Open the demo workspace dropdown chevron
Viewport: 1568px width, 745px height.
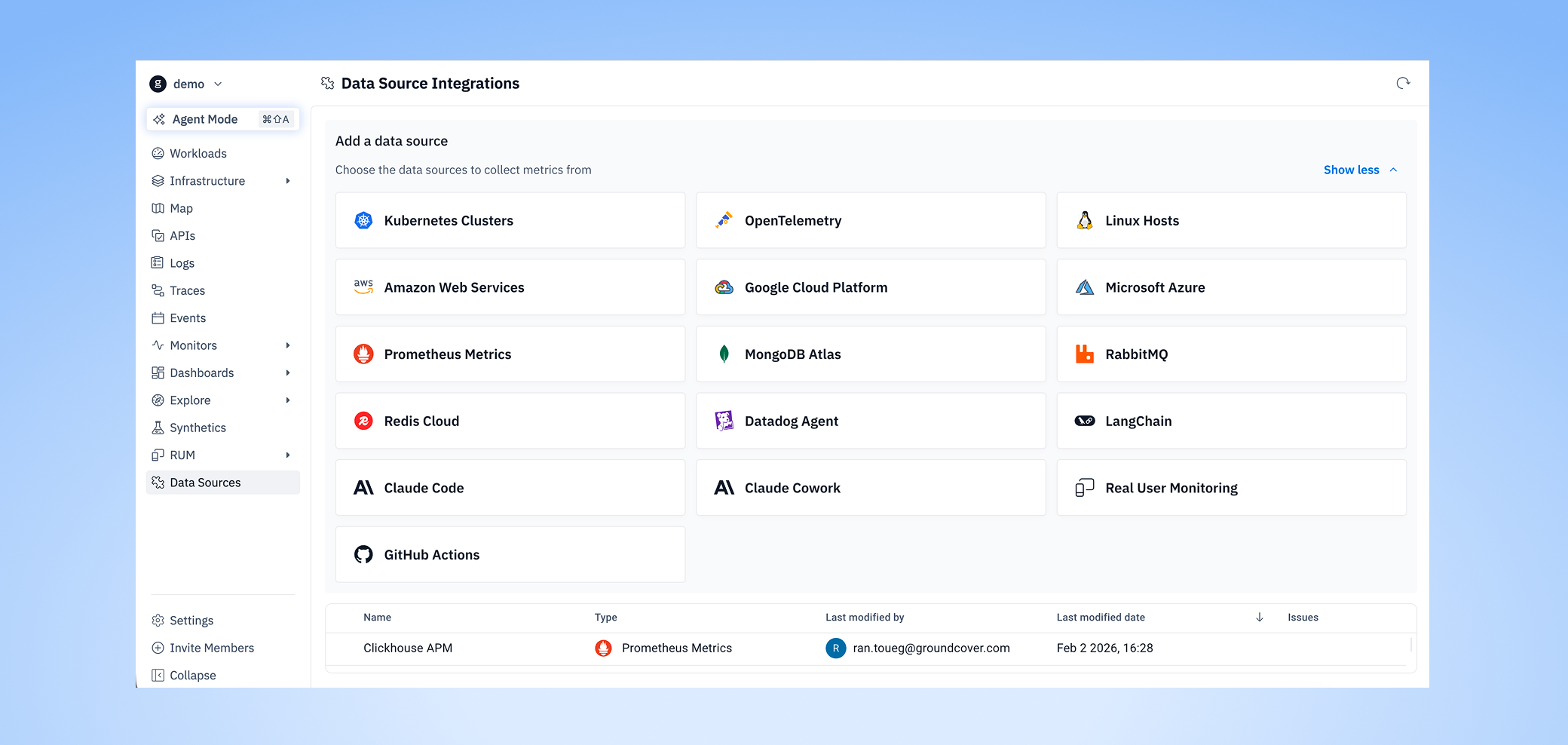[218, 84]
